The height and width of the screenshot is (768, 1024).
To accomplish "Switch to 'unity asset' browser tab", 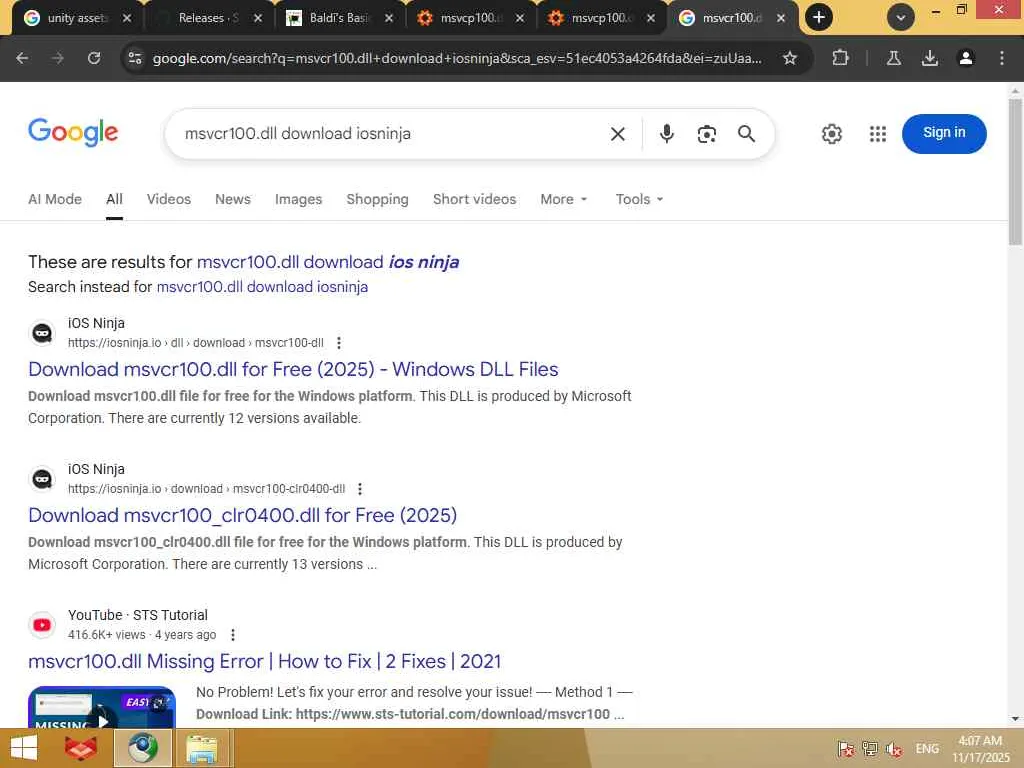I will [75, 18].
